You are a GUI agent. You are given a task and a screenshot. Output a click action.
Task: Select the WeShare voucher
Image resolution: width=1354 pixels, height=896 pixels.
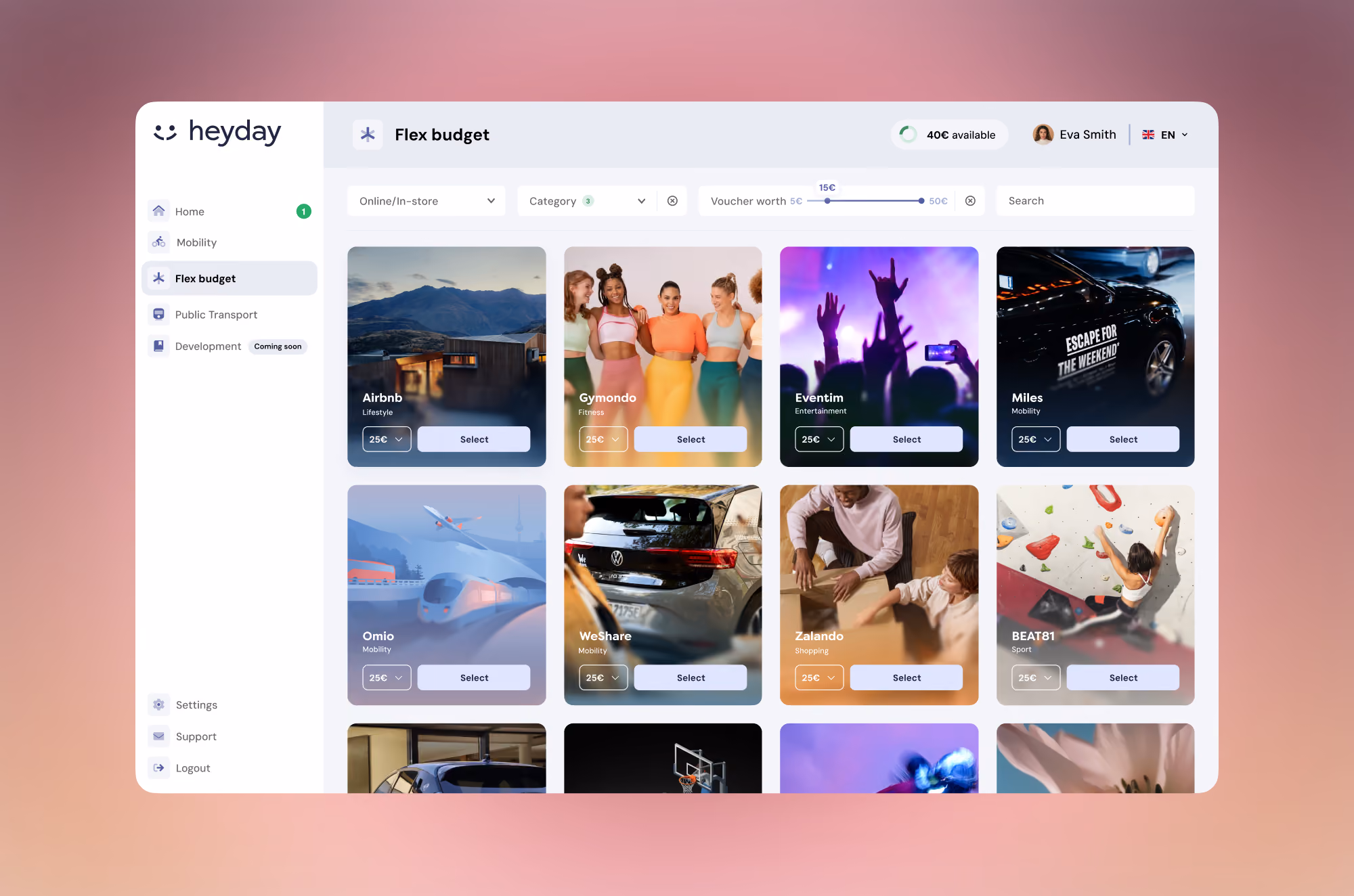[x=691, y=677]
